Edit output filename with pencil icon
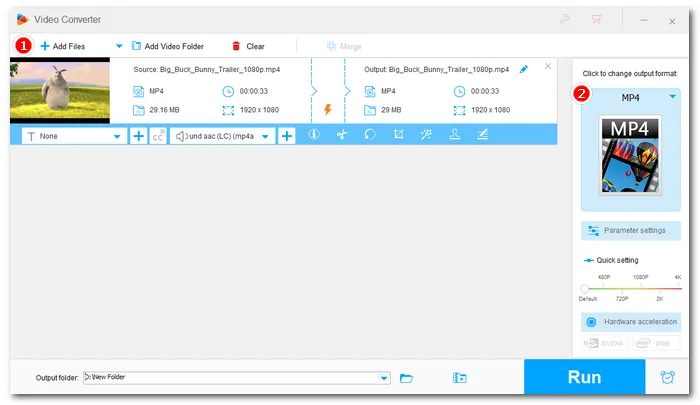Image resolution: width=700 pixels, height=405 pixels. click(524, 69)
